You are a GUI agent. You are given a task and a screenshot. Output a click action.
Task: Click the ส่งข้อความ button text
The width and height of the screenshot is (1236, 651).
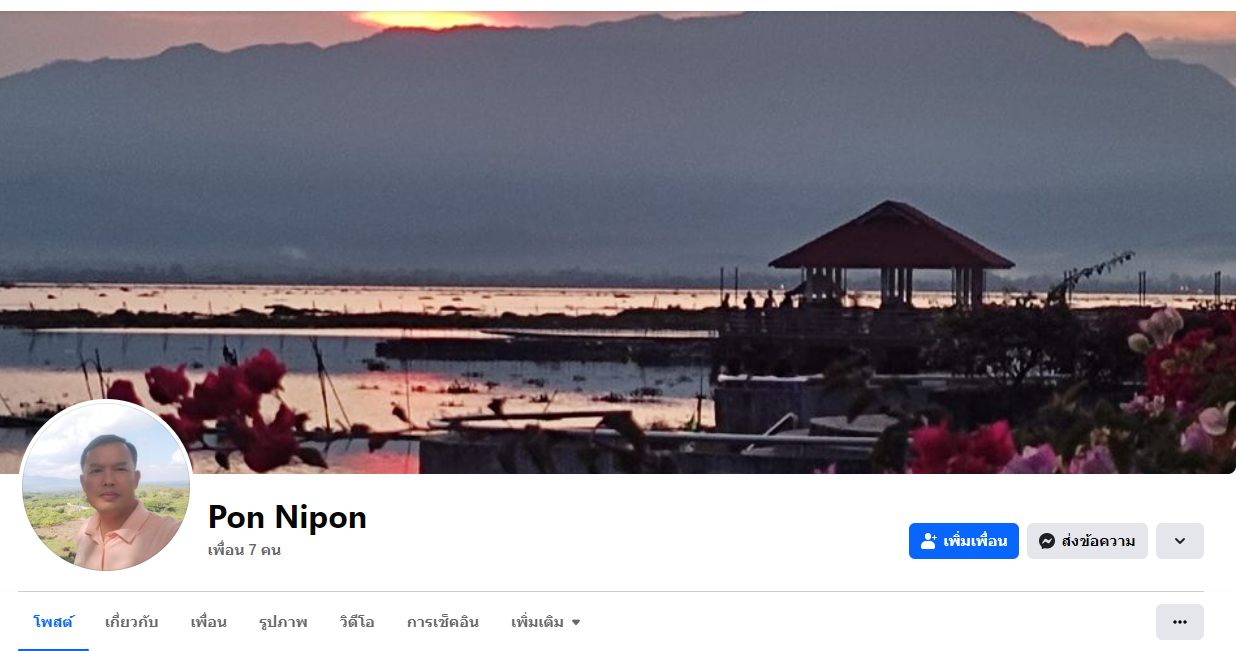pyautogui.click(x=1098, y=541)
